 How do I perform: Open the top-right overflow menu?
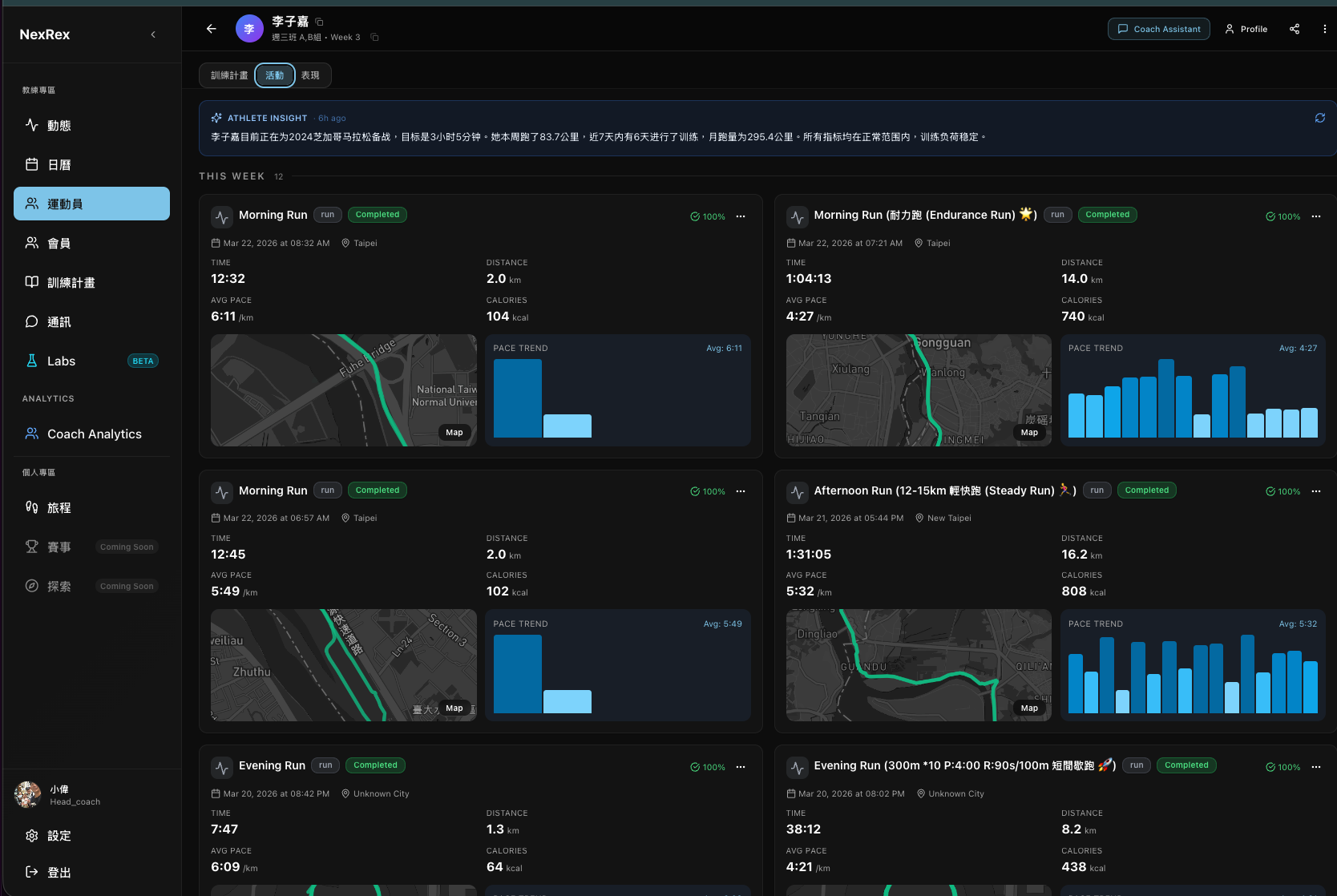coord(1324,29)
